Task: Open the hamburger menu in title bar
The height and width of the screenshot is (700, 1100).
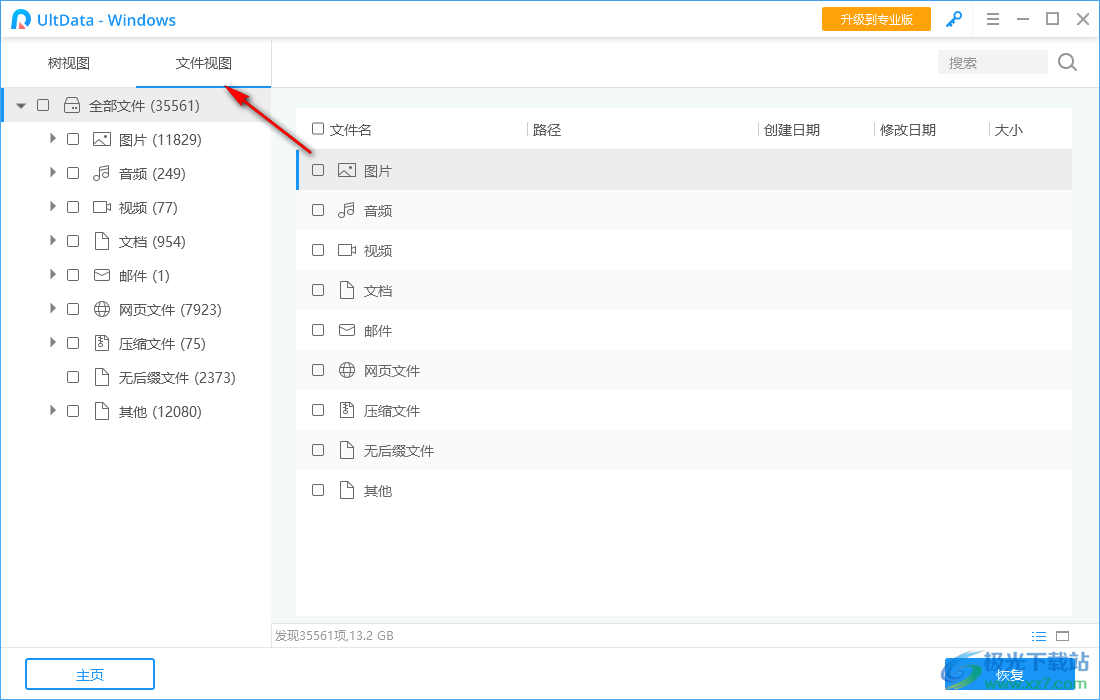Action: 992,19
